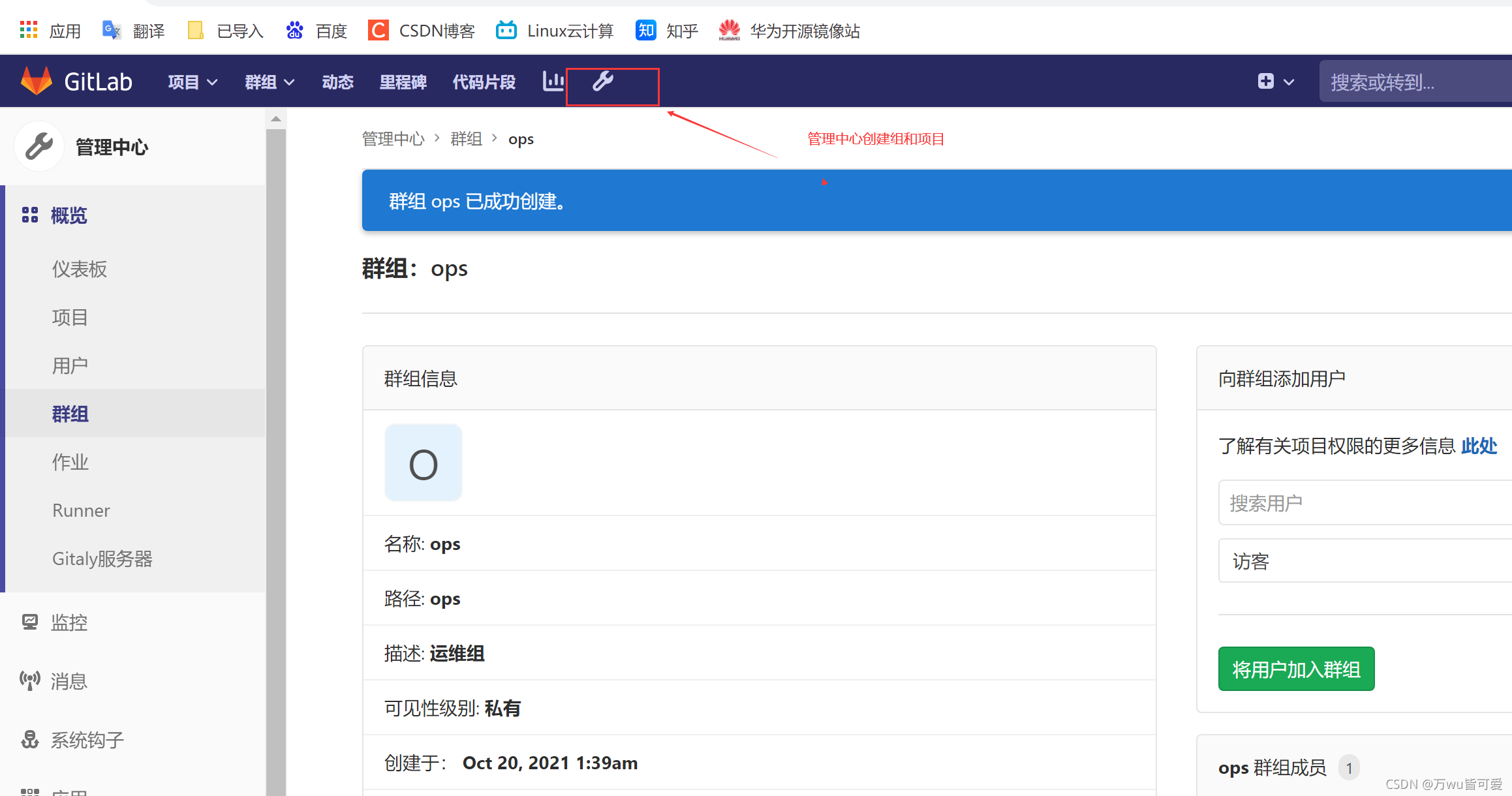Image resolution: width=1512 pixels, height=796 pixels.
Task: Open Linux云计算 bookmark
Action: pyautogui.click(x=555, y=31)
